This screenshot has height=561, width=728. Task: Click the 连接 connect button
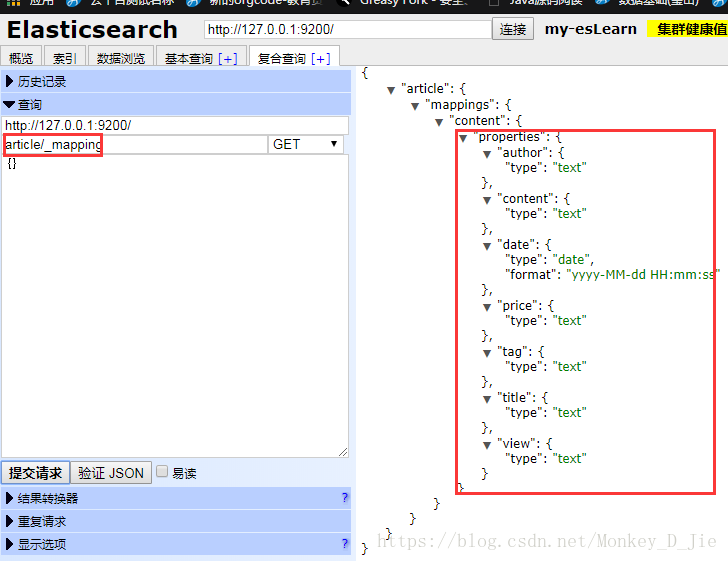(x=513, y=29)
